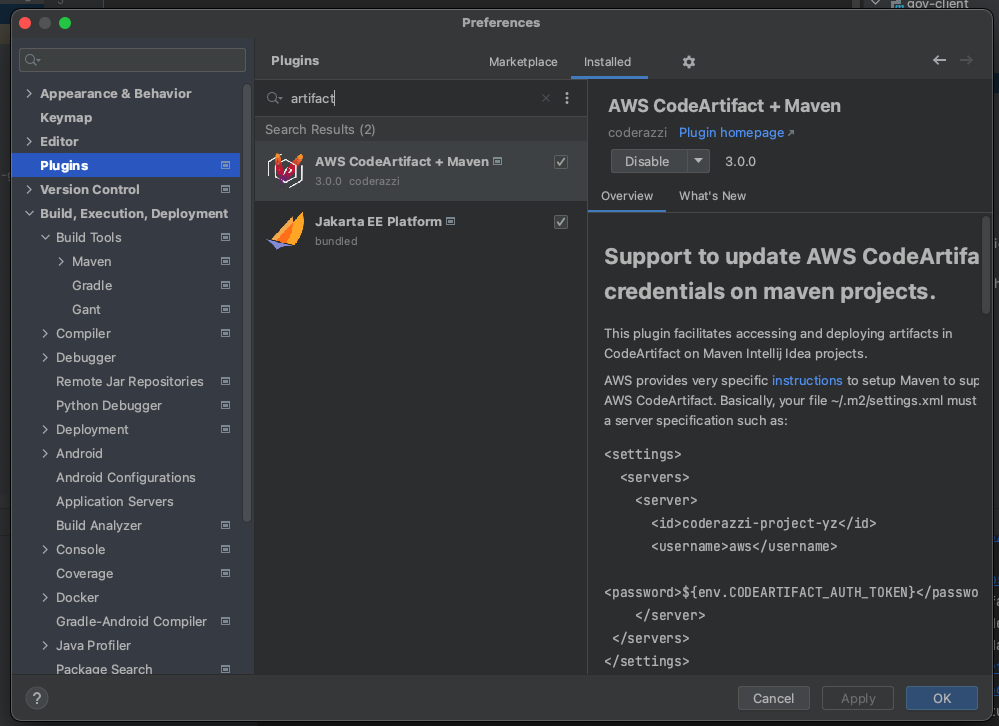Image resolution: width=999 pixels, height=726 pixels.
Task: Click project-level icon beside Build Tools
Action: 226,238
